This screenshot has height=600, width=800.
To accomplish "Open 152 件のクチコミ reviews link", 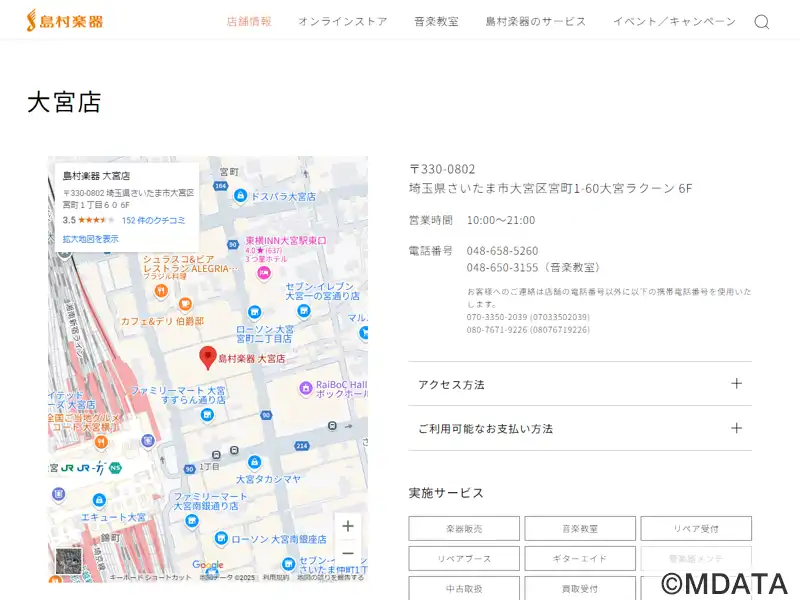I will pos(153,220).
